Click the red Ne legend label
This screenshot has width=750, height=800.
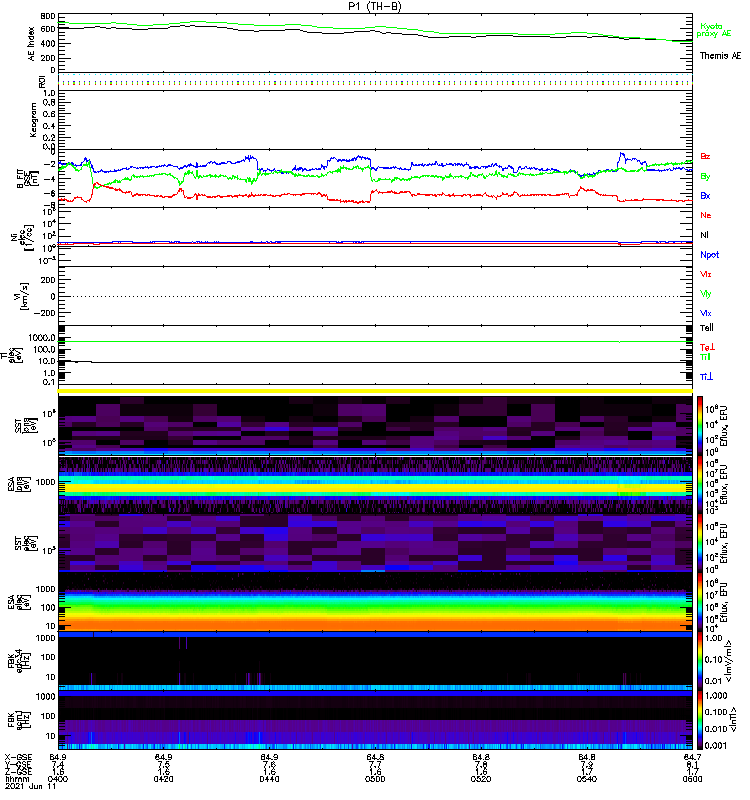click(x=706, y=215)
